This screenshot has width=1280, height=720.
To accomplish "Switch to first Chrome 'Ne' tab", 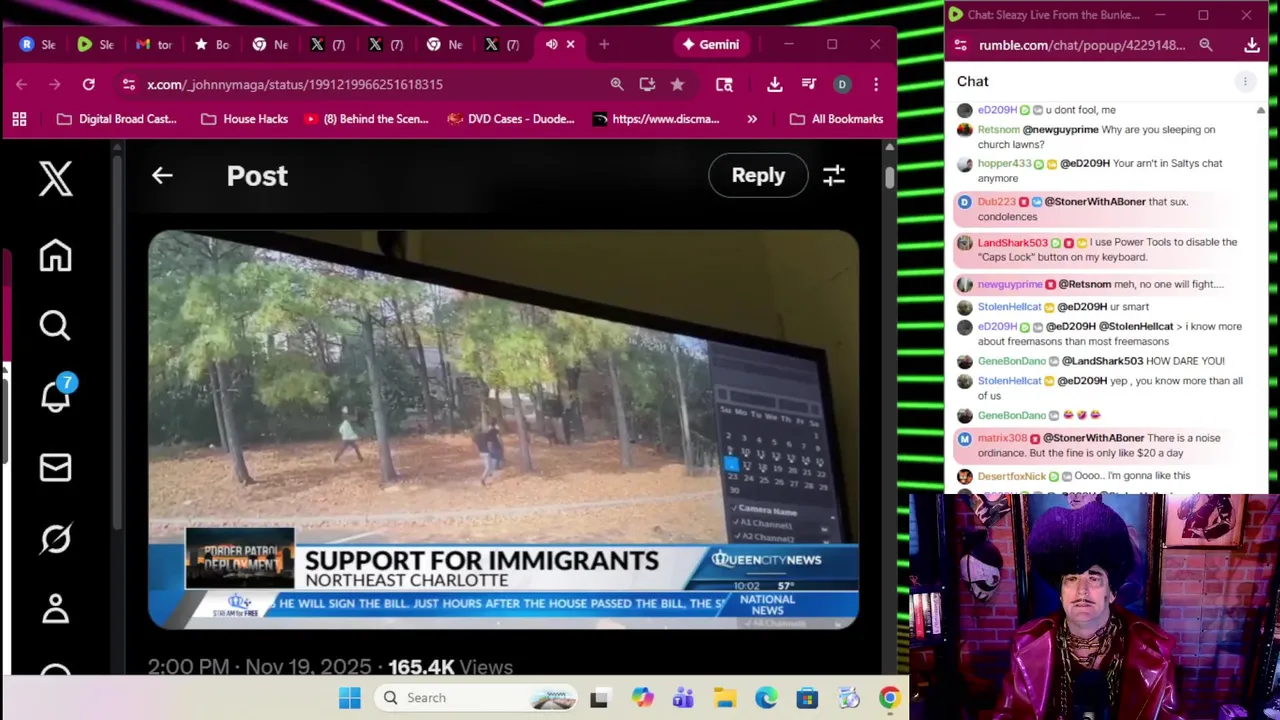I will point(270,44).
